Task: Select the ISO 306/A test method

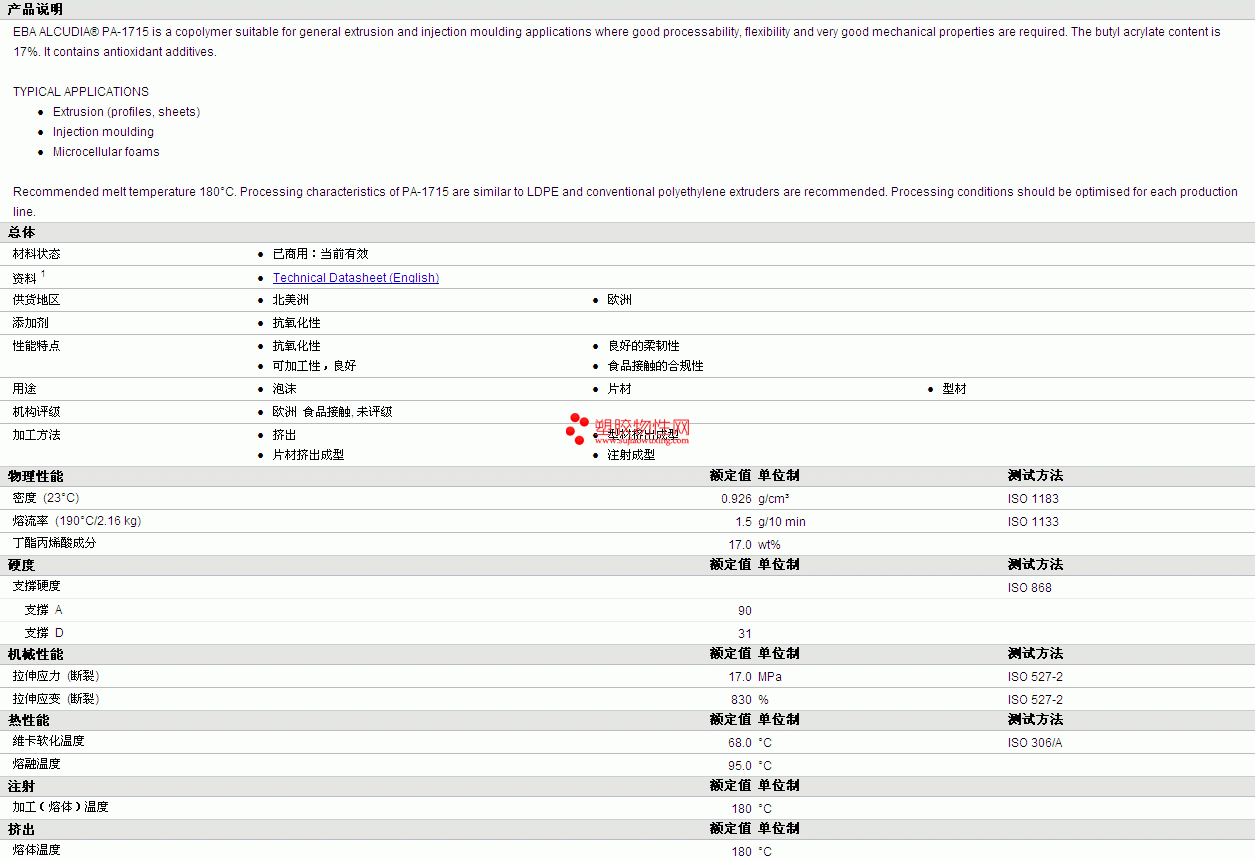Action: pyautogui.click(x=1035, y=743)
